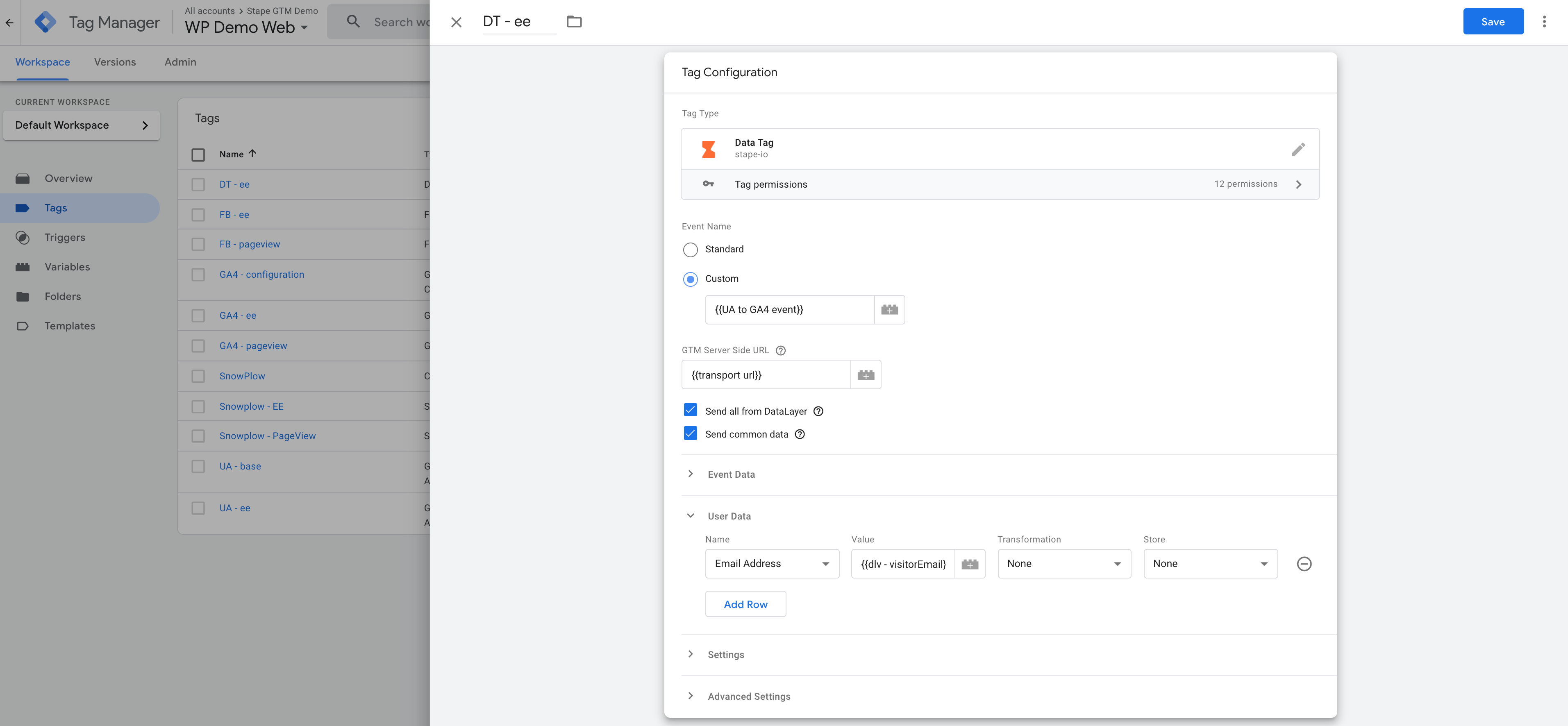The height and width of the screenshot is (726, 1568).
Task: Open the Store None dropdown
Action: pos(1210,564)
